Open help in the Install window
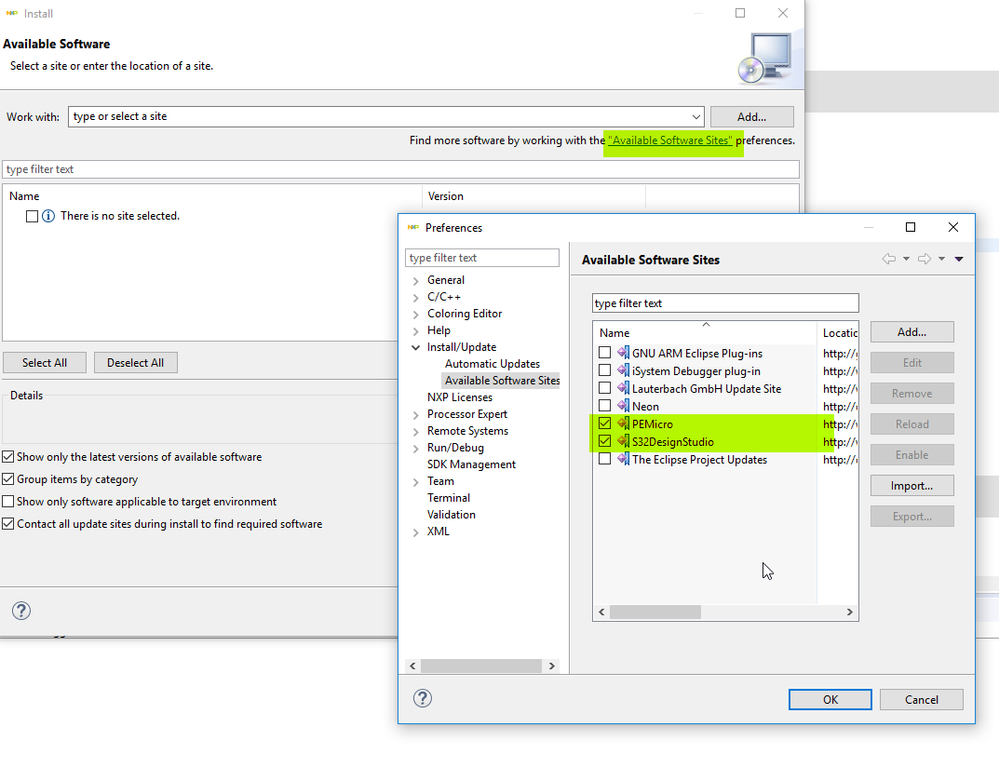 [21, 611]
